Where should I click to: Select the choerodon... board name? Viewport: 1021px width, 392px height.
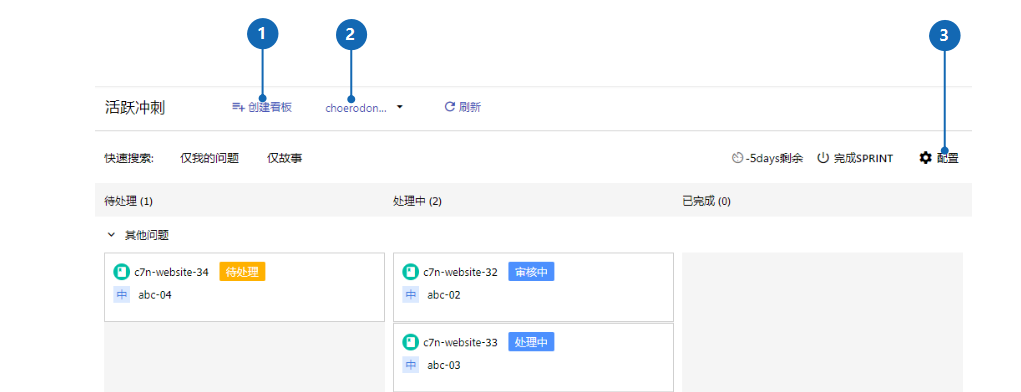point(356,108)
